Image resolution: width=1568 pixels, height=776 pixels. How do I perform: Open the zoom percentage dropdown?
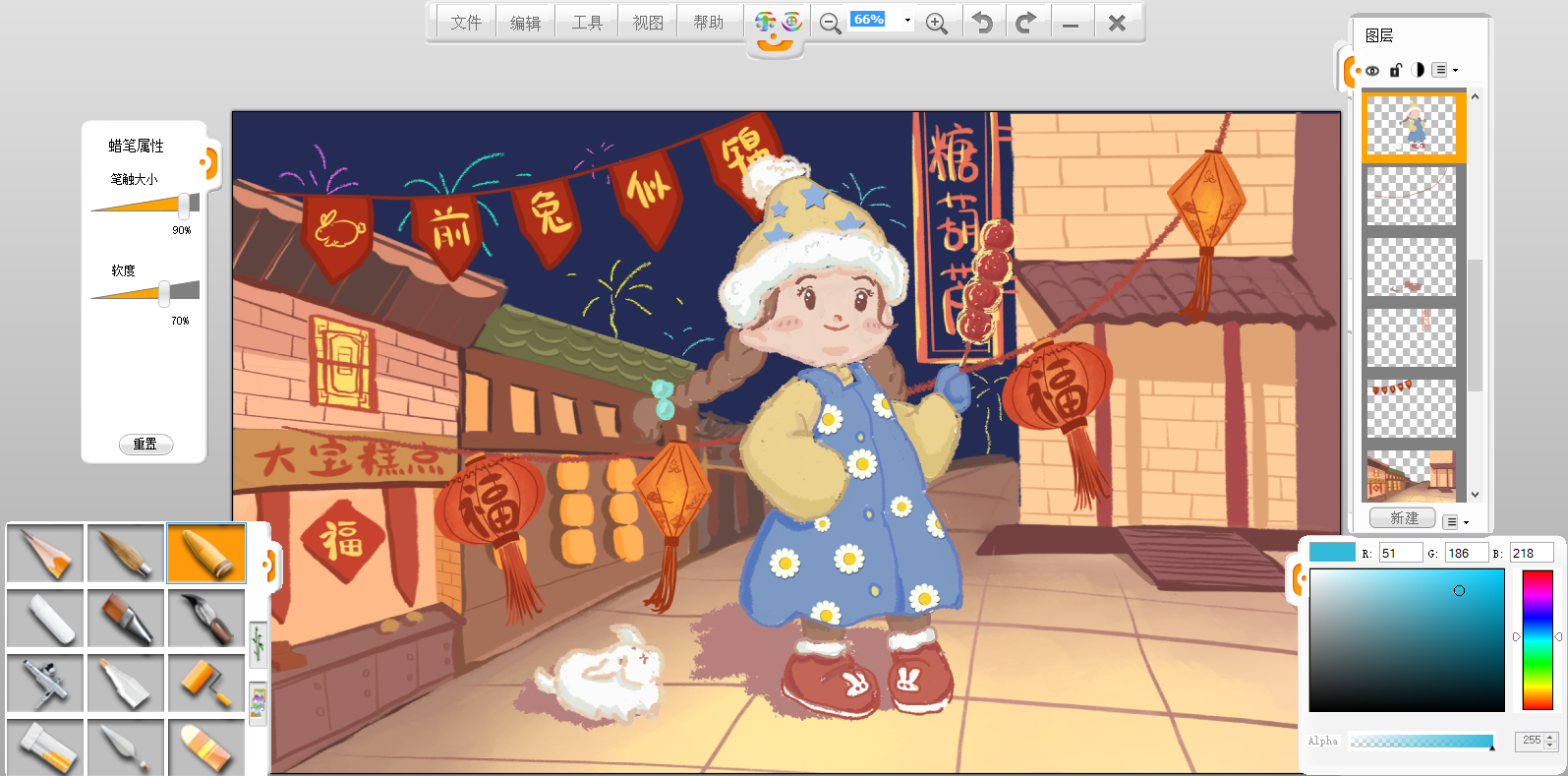907,20
